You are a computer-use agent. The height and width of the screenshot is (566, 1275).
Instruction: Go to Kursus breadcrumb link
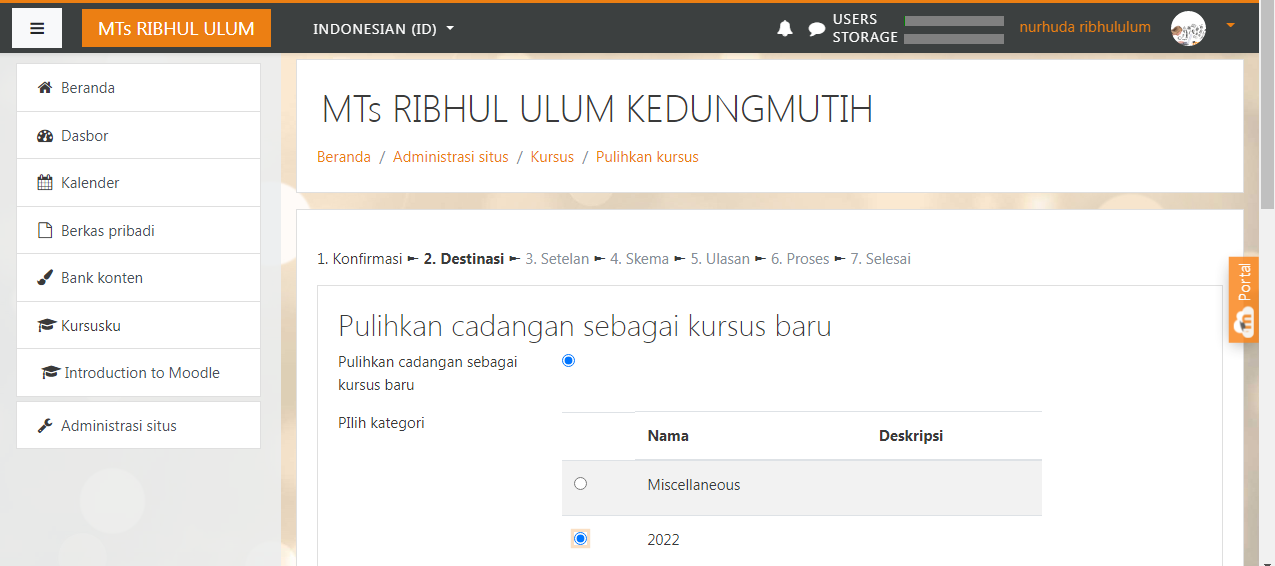click(552, 157)
